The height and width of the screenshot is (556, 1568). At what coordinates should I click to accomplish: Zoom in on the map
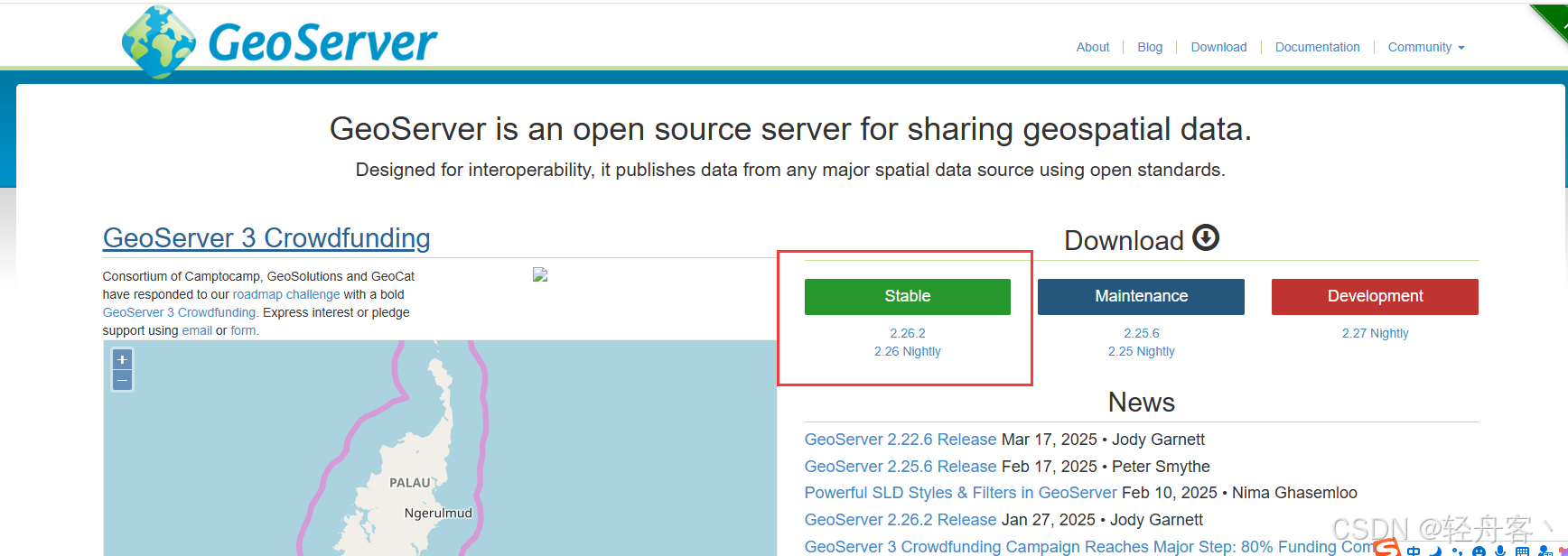click(x=122, y=359)
